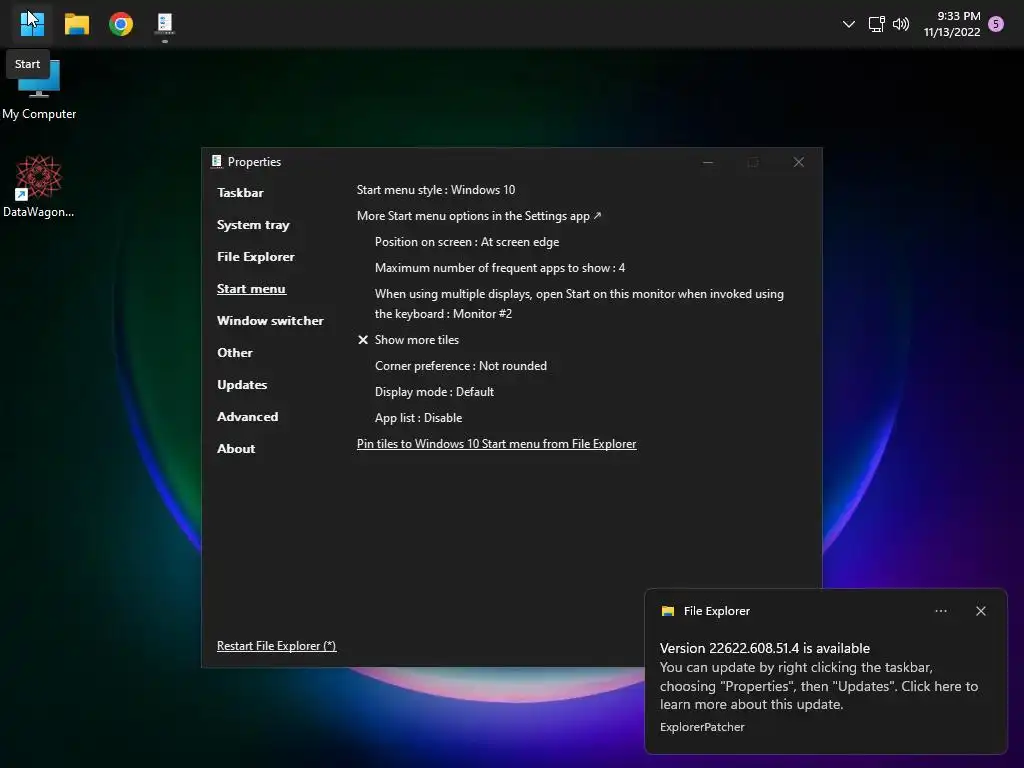Click the ExplorerPatcher Properties taskbar icon
Viewport: 1024px width, 768px height.
165,24
